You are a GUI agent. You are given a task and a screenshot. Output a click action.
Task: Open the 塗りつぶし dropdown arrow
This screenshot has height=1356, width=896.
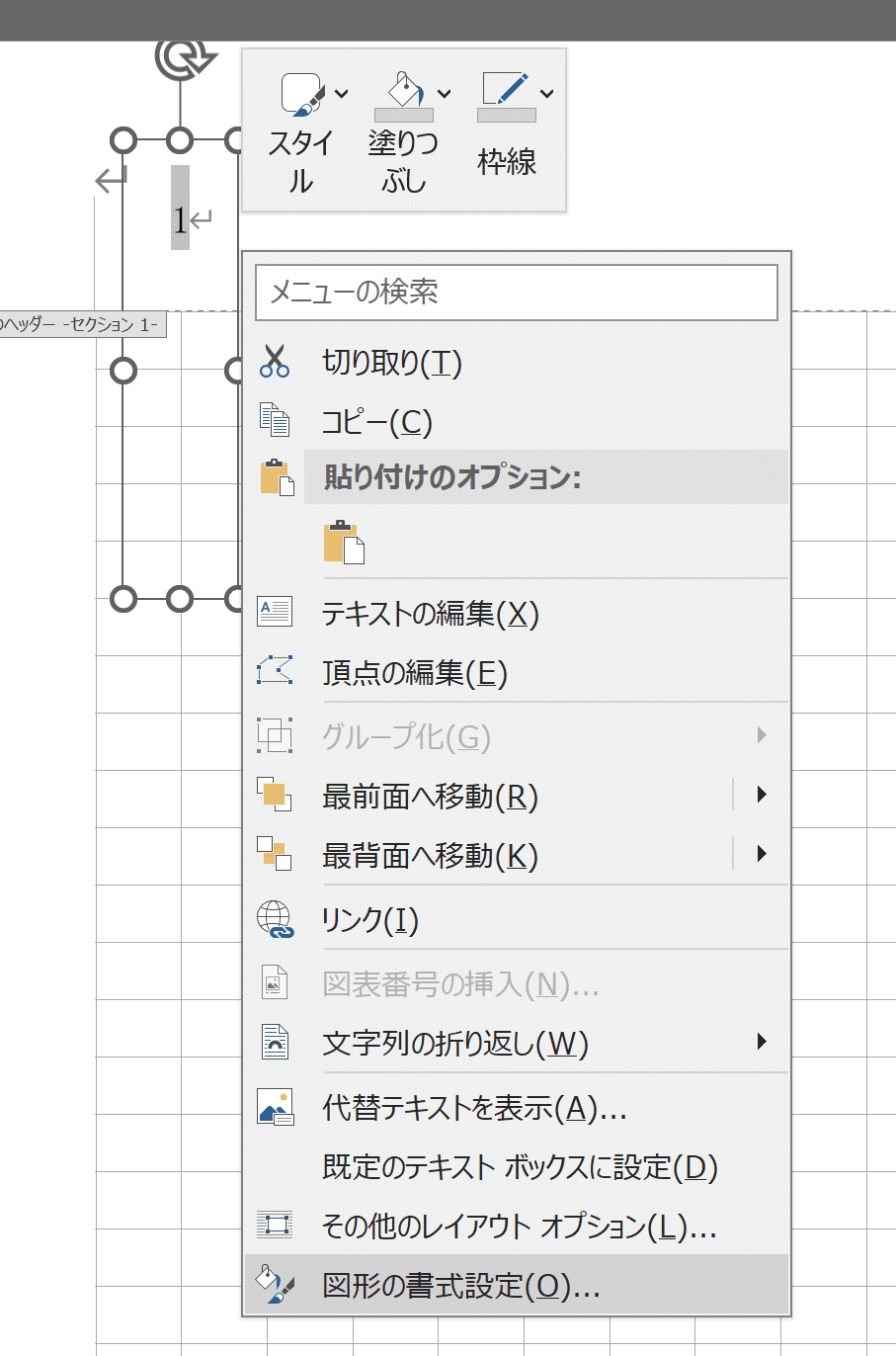pos(445,94)
